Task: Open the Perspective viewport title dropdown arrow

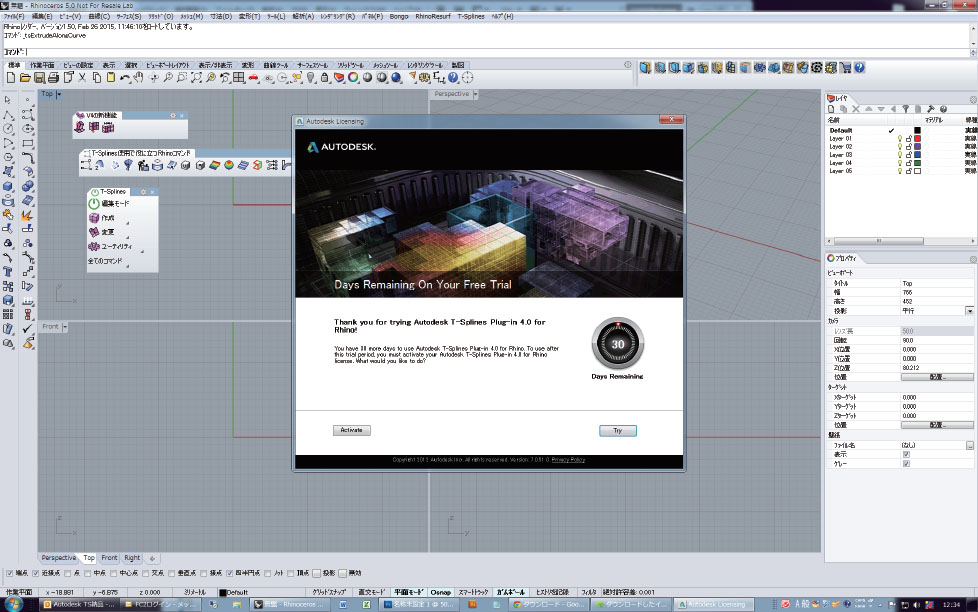Action: click(x=475, y=94)
